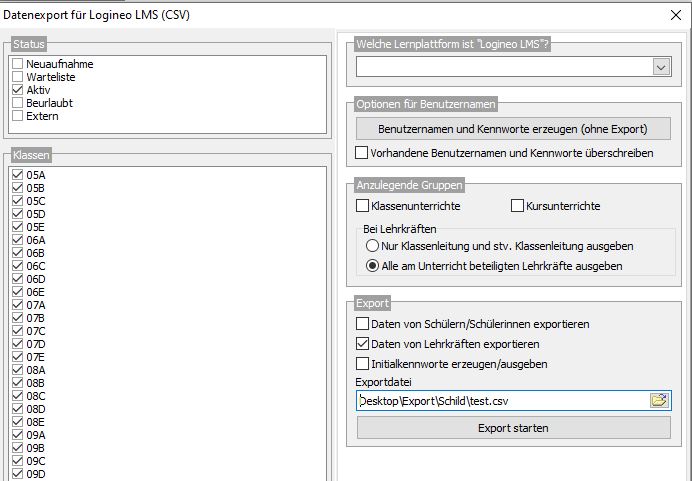This screenshot has height=481, width=692.
Task: Enable the Warteliste status checkbox
Action: 17,77
